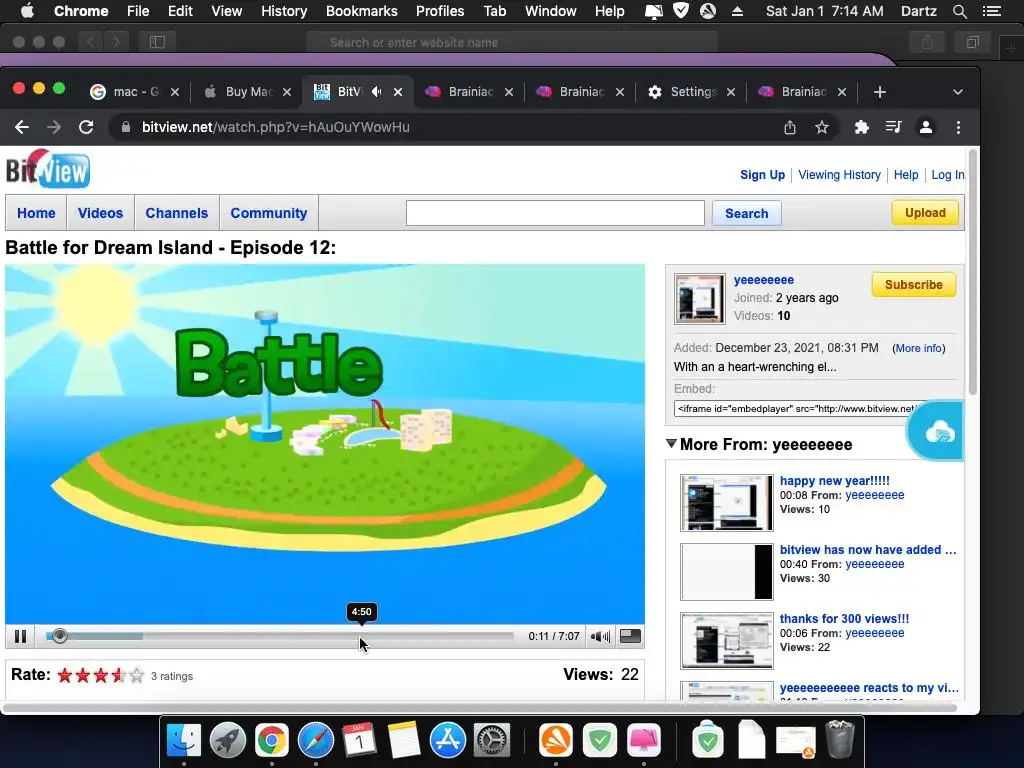This screenshot has width=1024, height=768.
Task: Open the Chrome profile avatar icon
Action: pyautogui.click(x=925, y=127)
